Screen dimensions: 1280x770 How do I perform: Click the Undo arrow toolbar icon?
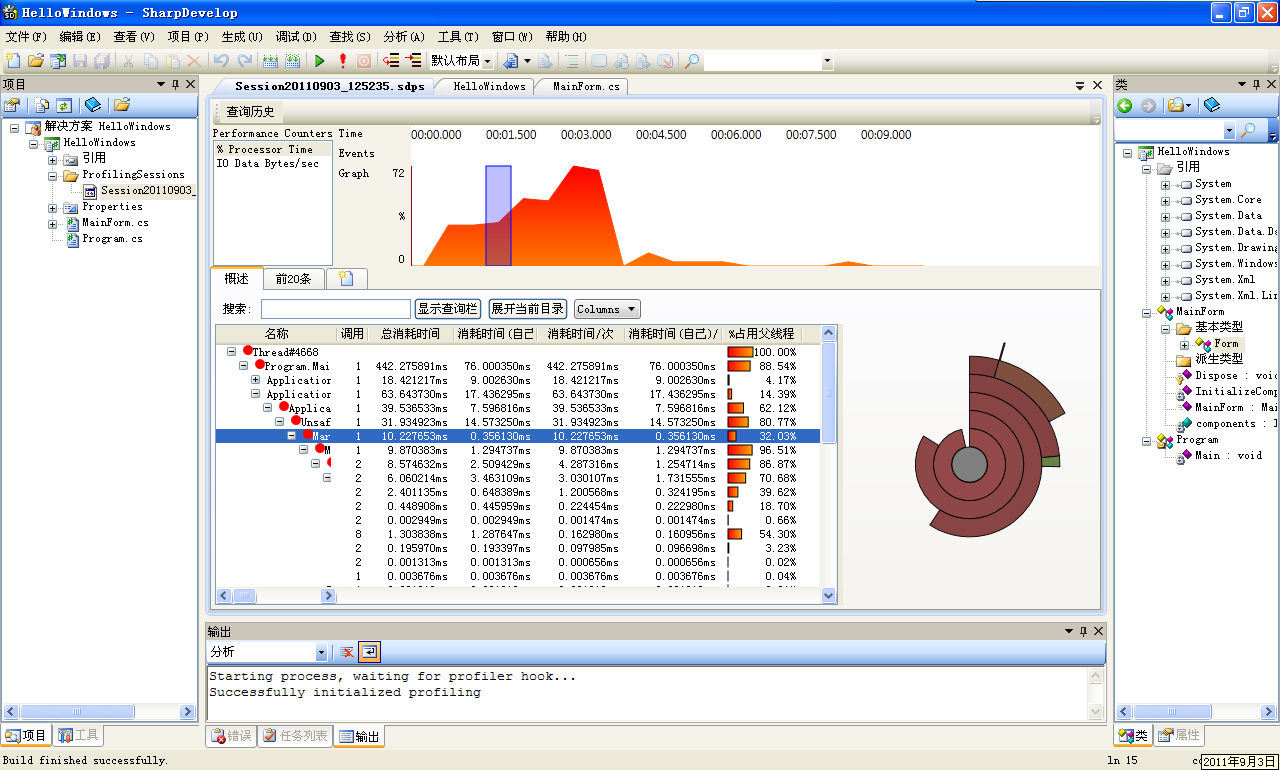point(222,61)
